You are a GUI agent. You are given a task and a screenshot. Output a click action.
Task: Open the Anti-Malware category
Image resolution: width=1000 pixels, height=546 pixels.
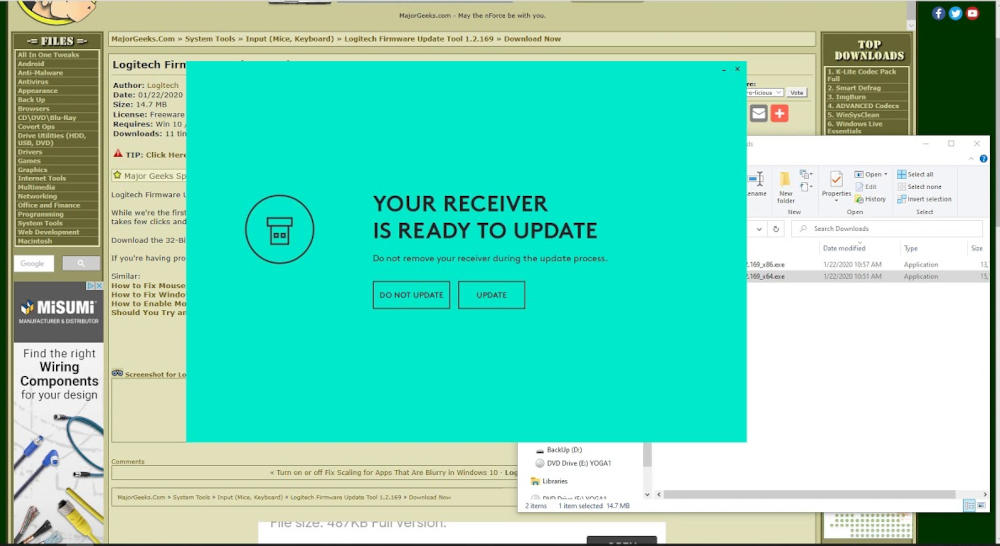click(x=40, y=73)
